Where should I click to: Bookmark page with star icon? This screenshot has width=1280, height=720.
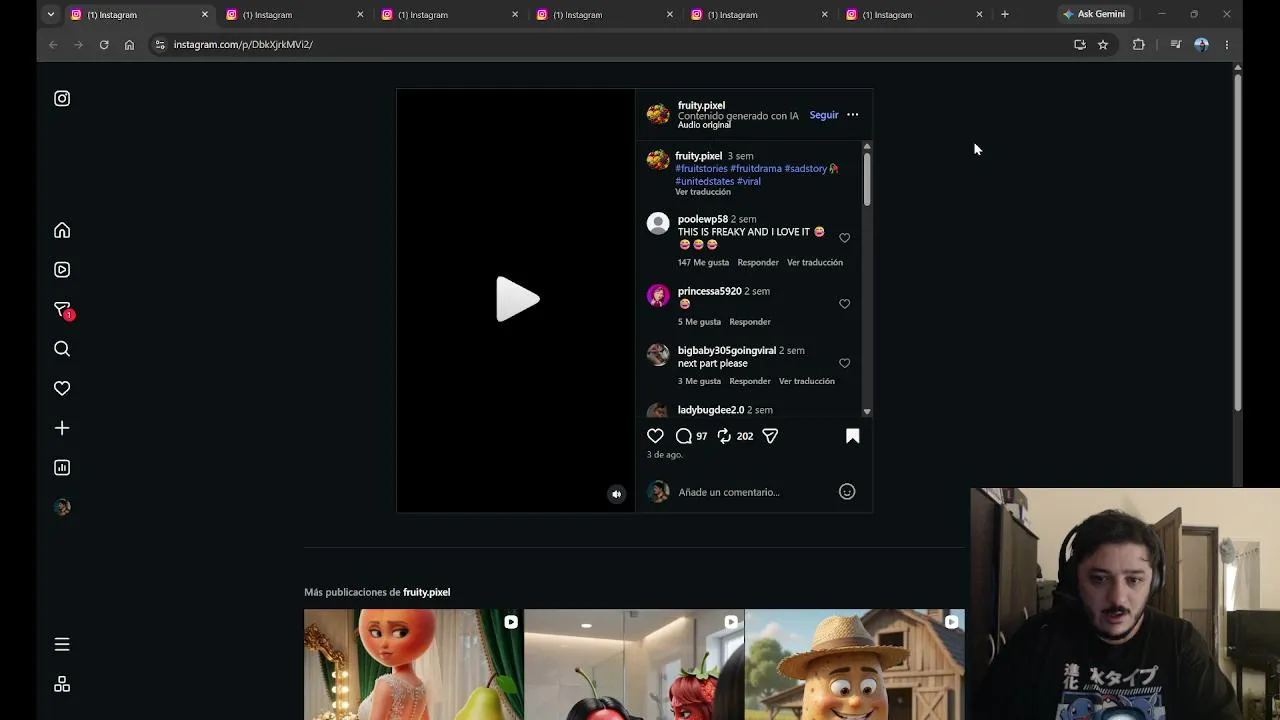point(1103,45)
